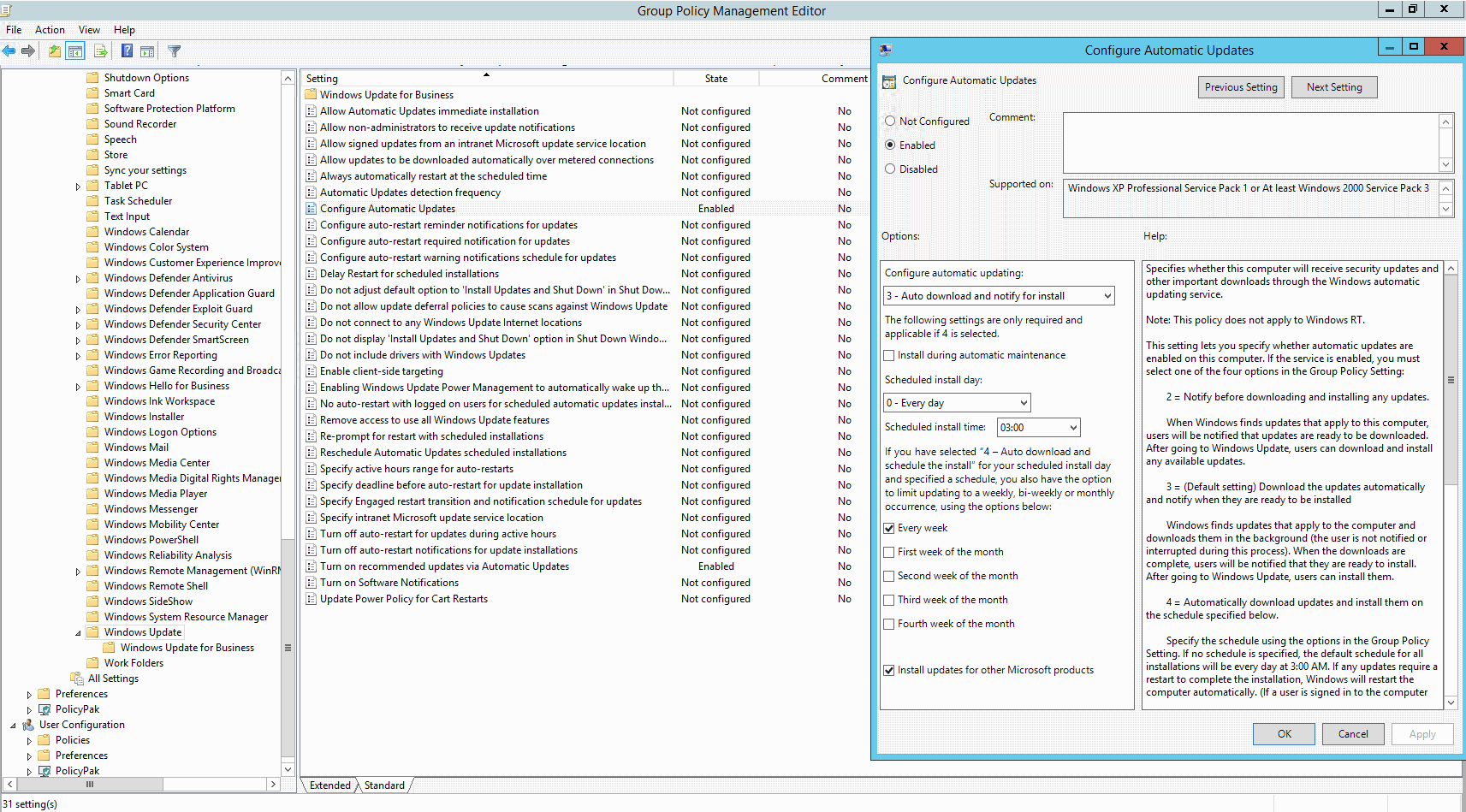This screenshot has height=812, width=1466.
Task: Check Install during automatic maintenance
Action: pyautogui.click(x=888, y=355)
